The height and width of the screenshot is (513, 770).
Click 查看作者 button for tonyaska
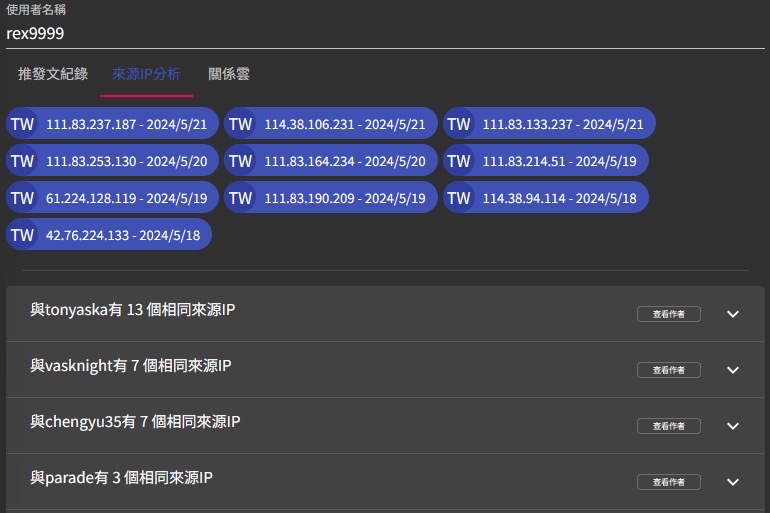point(669,314)
